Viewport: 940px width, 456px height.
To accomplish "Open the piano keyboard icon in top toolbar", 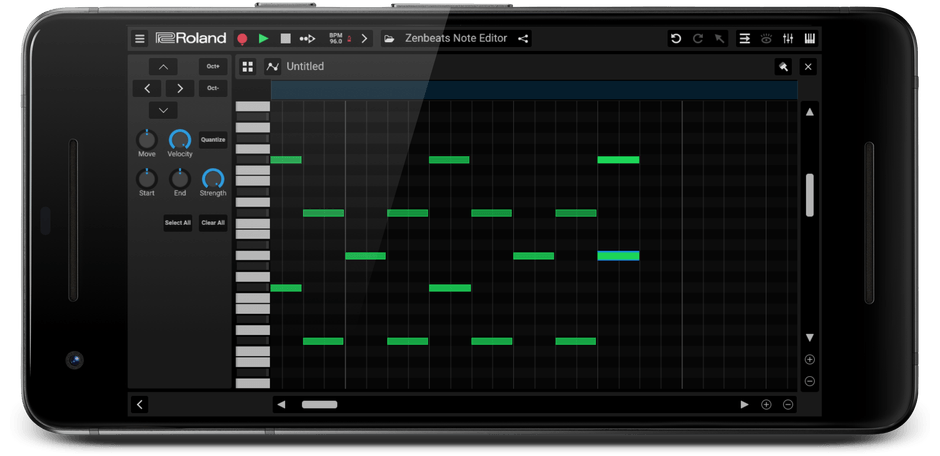I will pyautogui.click(x=809, y=39).
